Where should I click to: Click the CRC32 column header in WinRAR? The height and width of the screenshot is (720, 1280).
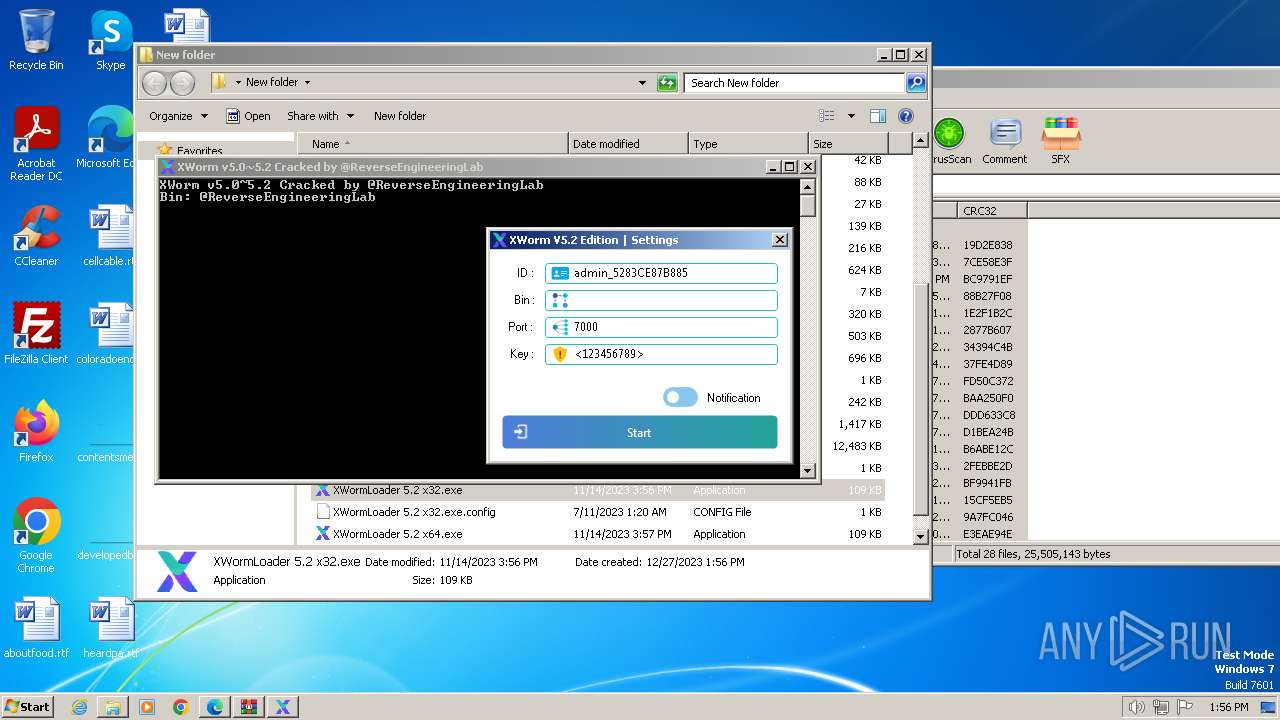click(992, 211)
